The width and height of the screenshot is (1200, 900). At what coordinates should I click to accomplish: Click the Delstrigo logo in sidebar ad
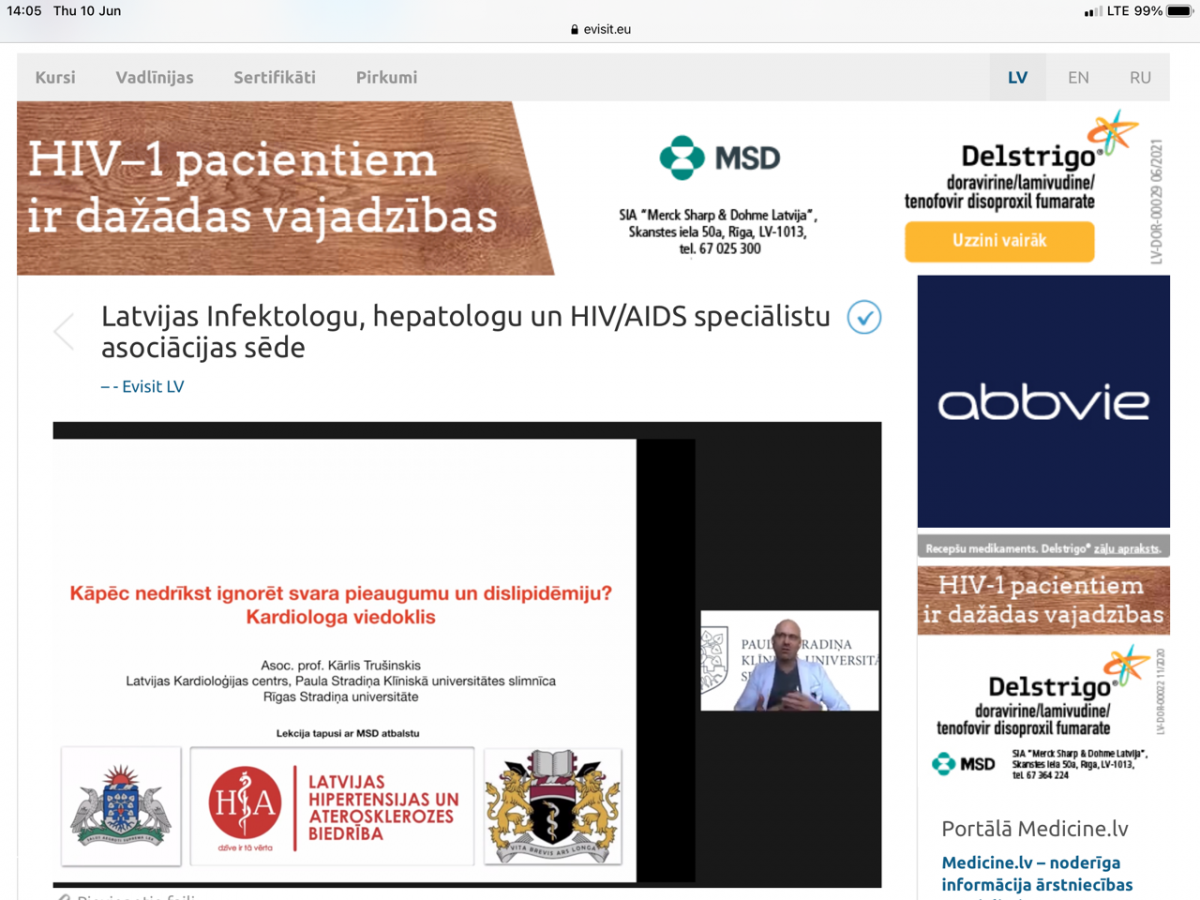tap(1068, 673)
